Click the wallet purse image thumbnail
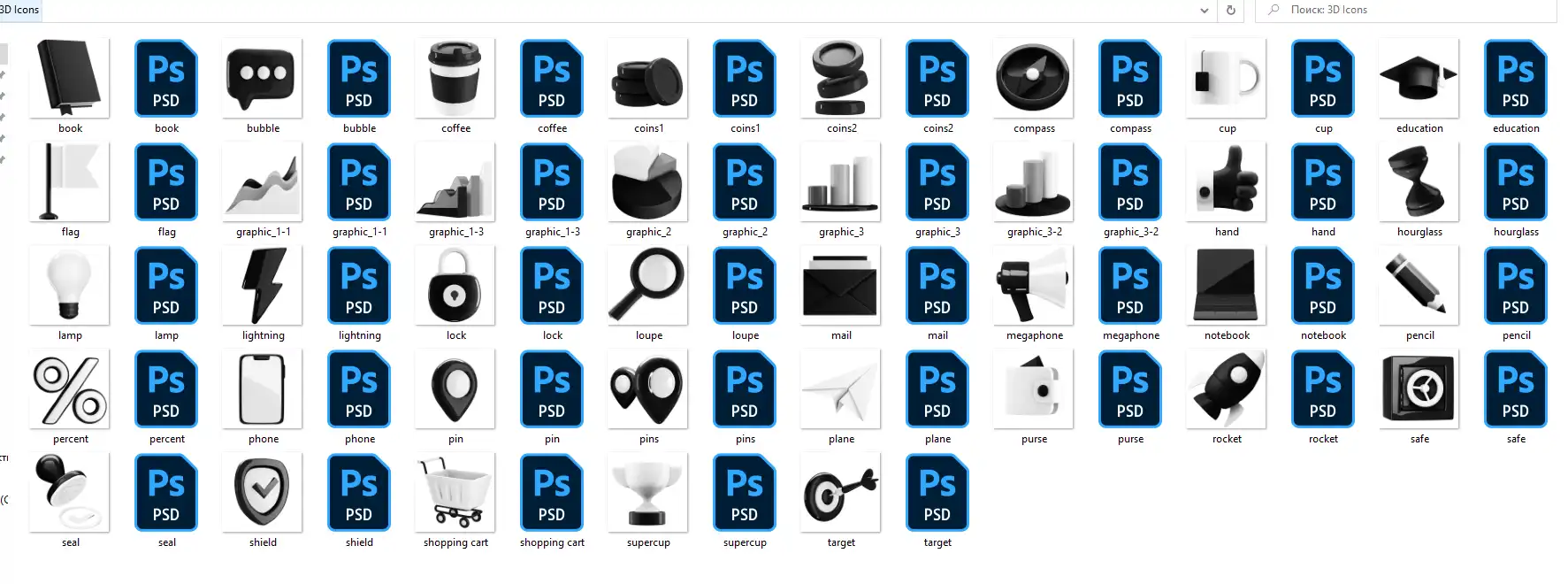This screenshot has height=584, width=1568. point(1034,388)
